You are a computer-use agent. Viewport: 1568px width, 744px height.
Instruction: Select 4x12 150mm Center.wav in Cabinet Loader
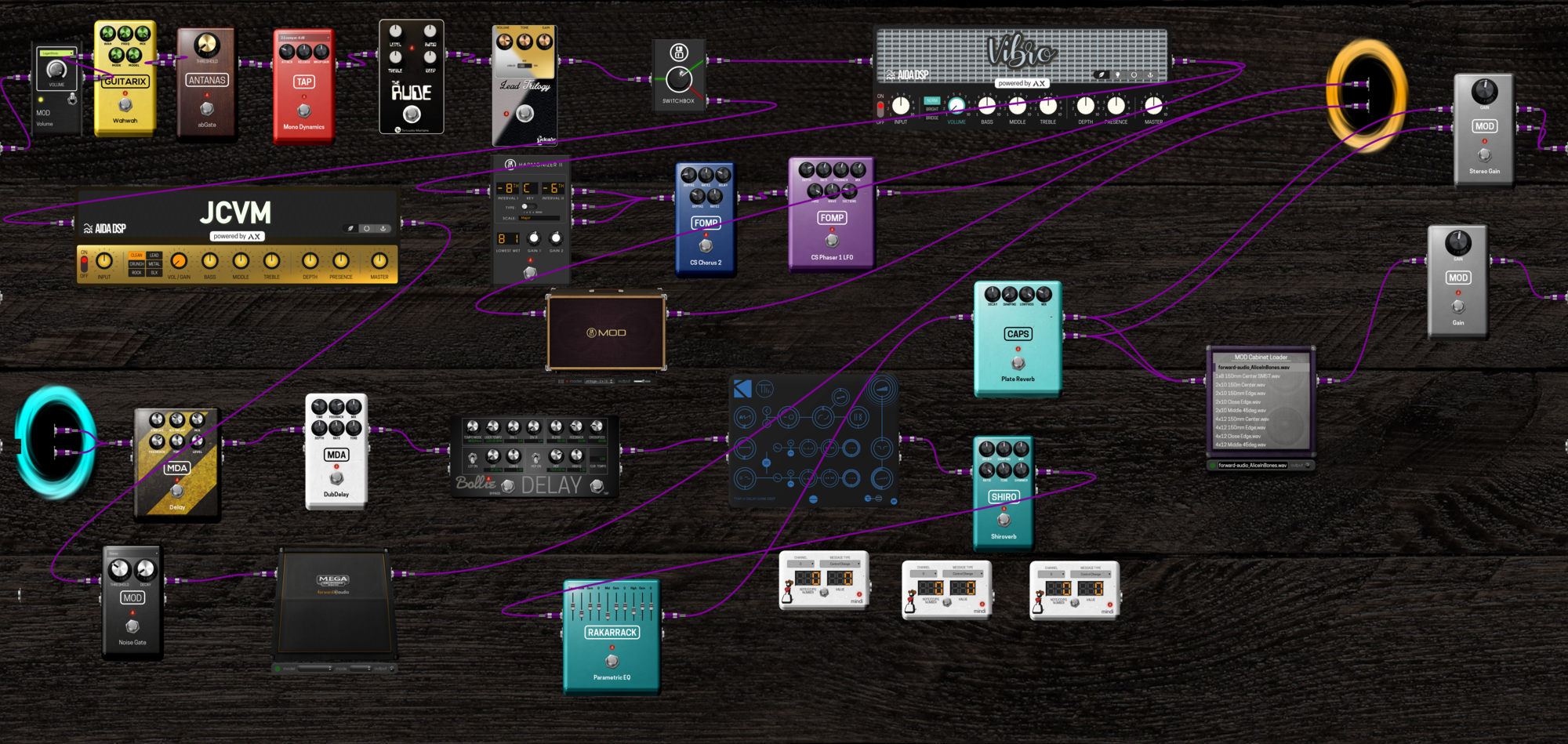point(1242,419)
